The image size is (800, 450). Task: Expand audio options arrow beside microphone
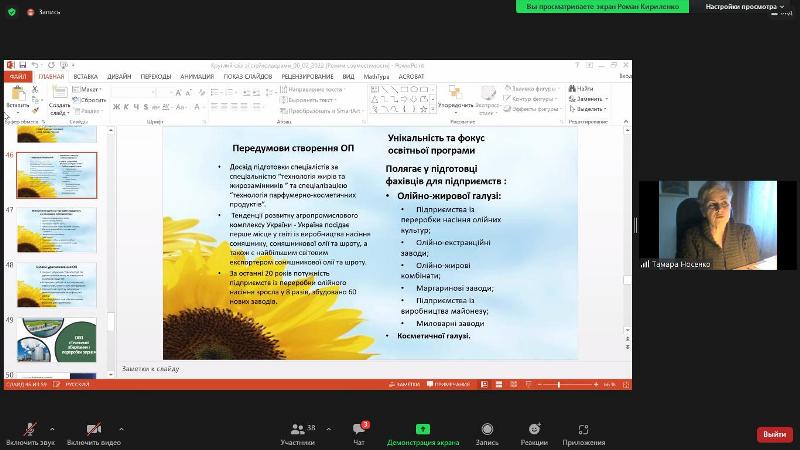51,427
